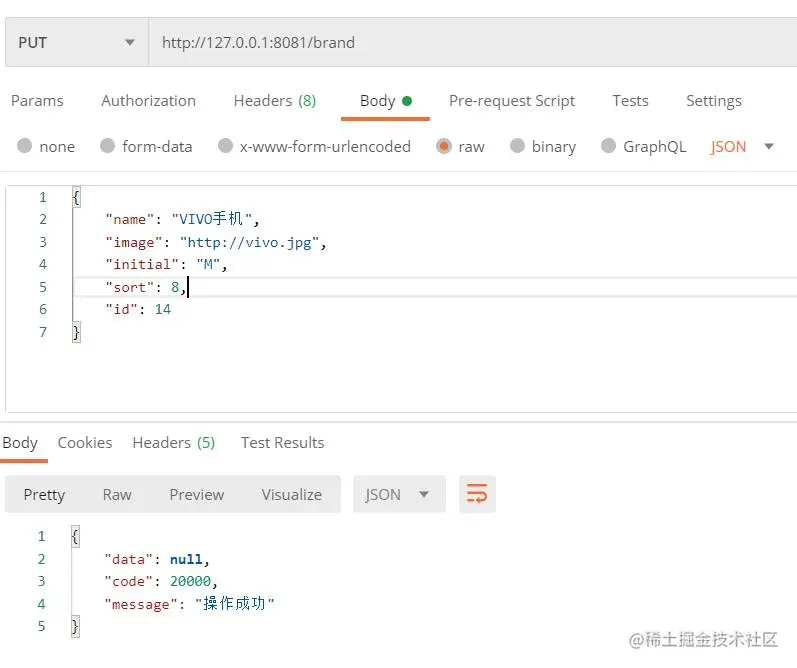Open the response Body tab
This screenshot has height=668, width=797.
click(20, 443)
